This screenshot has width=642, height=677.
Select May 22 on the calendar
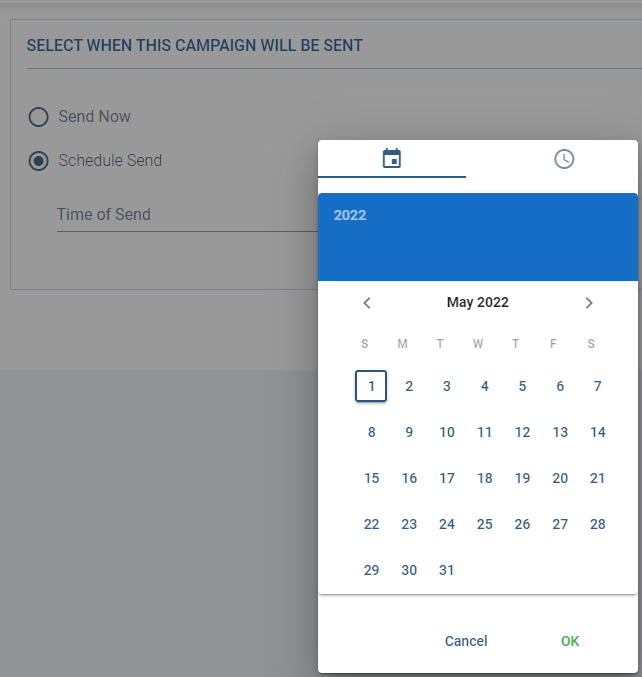[371, 524]
